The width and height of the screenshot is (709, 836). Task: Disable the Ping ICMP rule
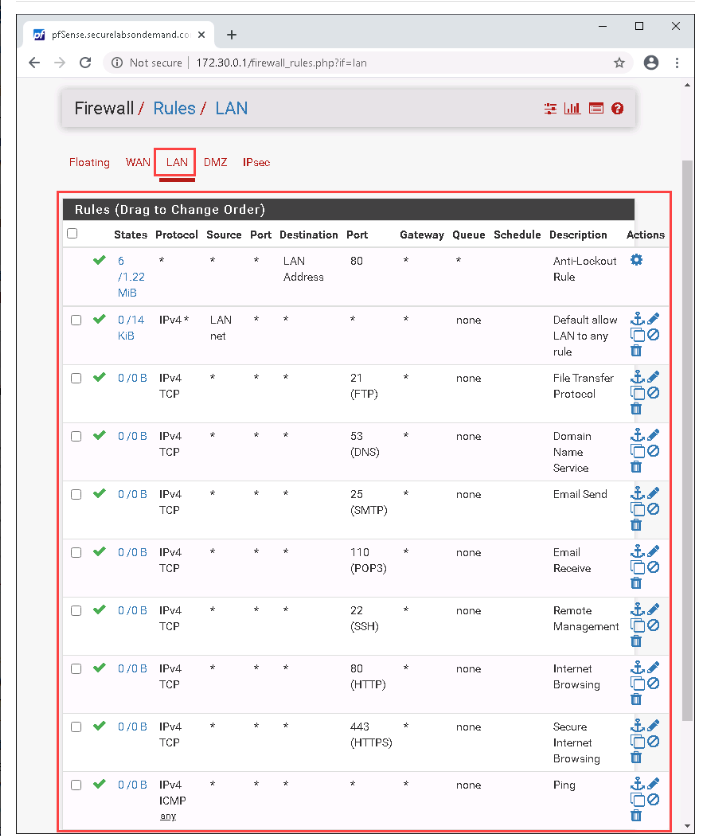(x=653, y=800)
